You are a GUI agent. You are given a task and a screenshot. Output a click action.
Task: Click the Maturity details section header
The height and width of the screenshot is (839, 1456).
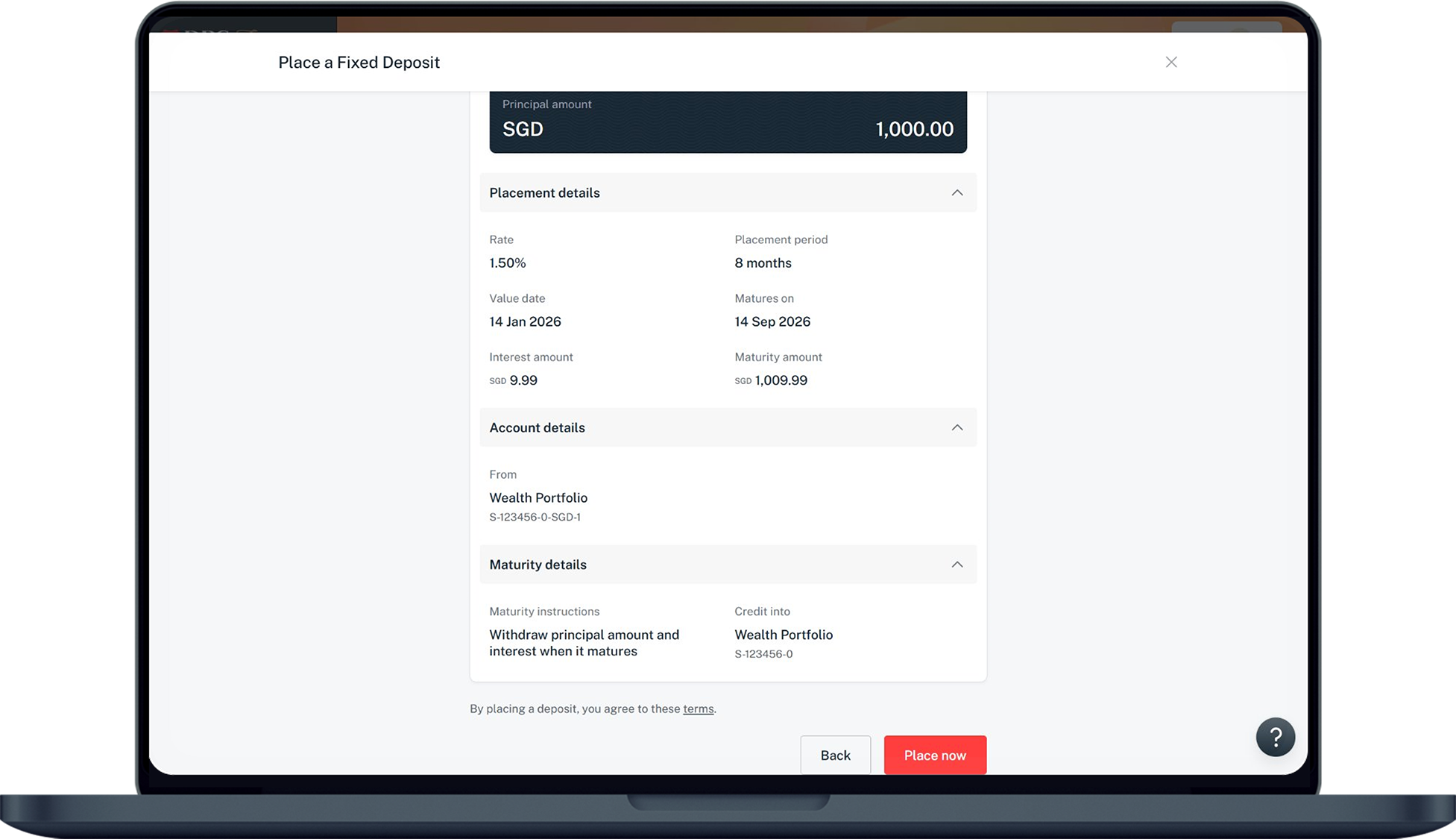pos(538,565)
